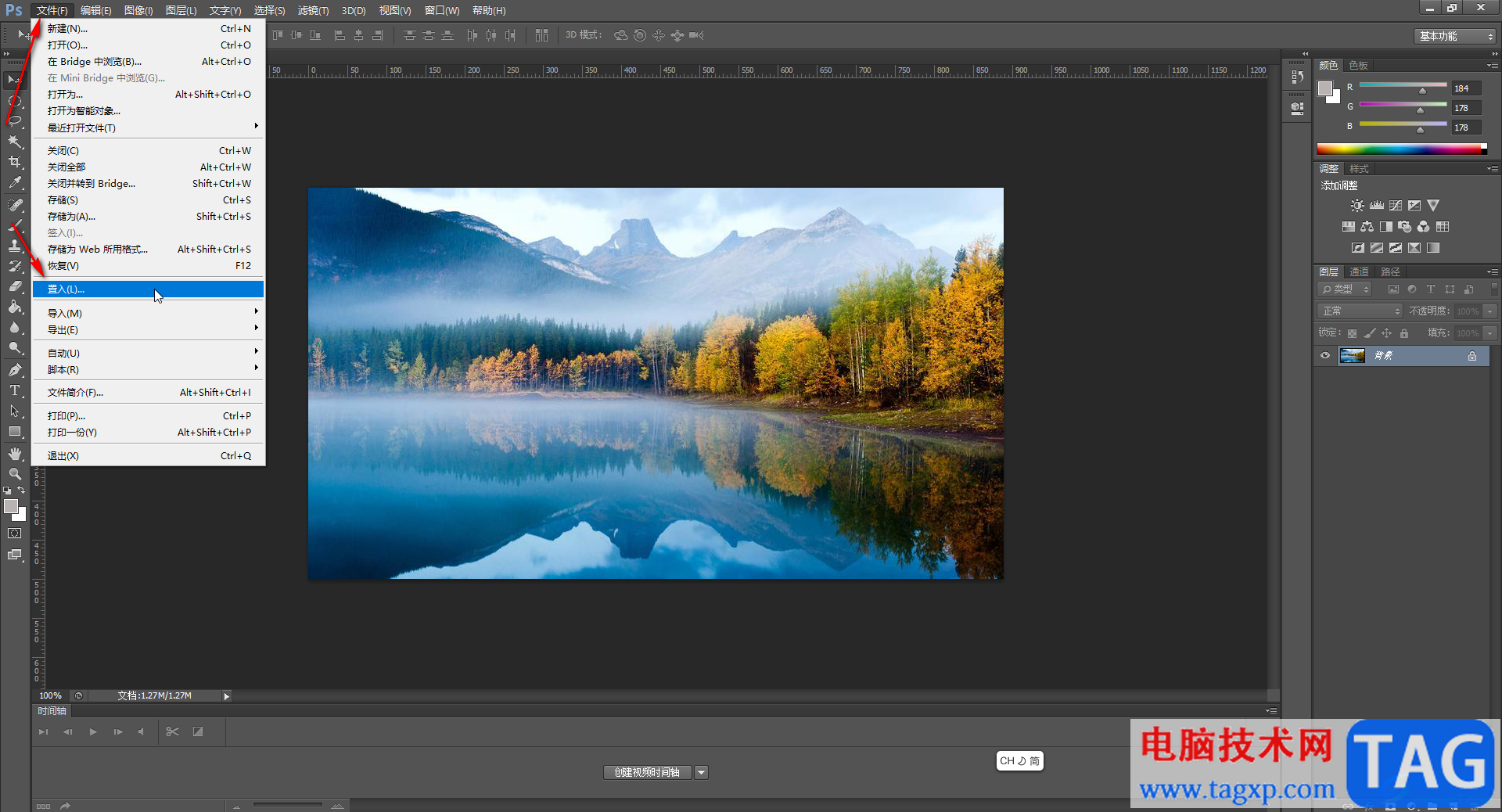Add a Gradient Map adjustment
This screenshot has width=1502, height=812.
click(1433, 248)
